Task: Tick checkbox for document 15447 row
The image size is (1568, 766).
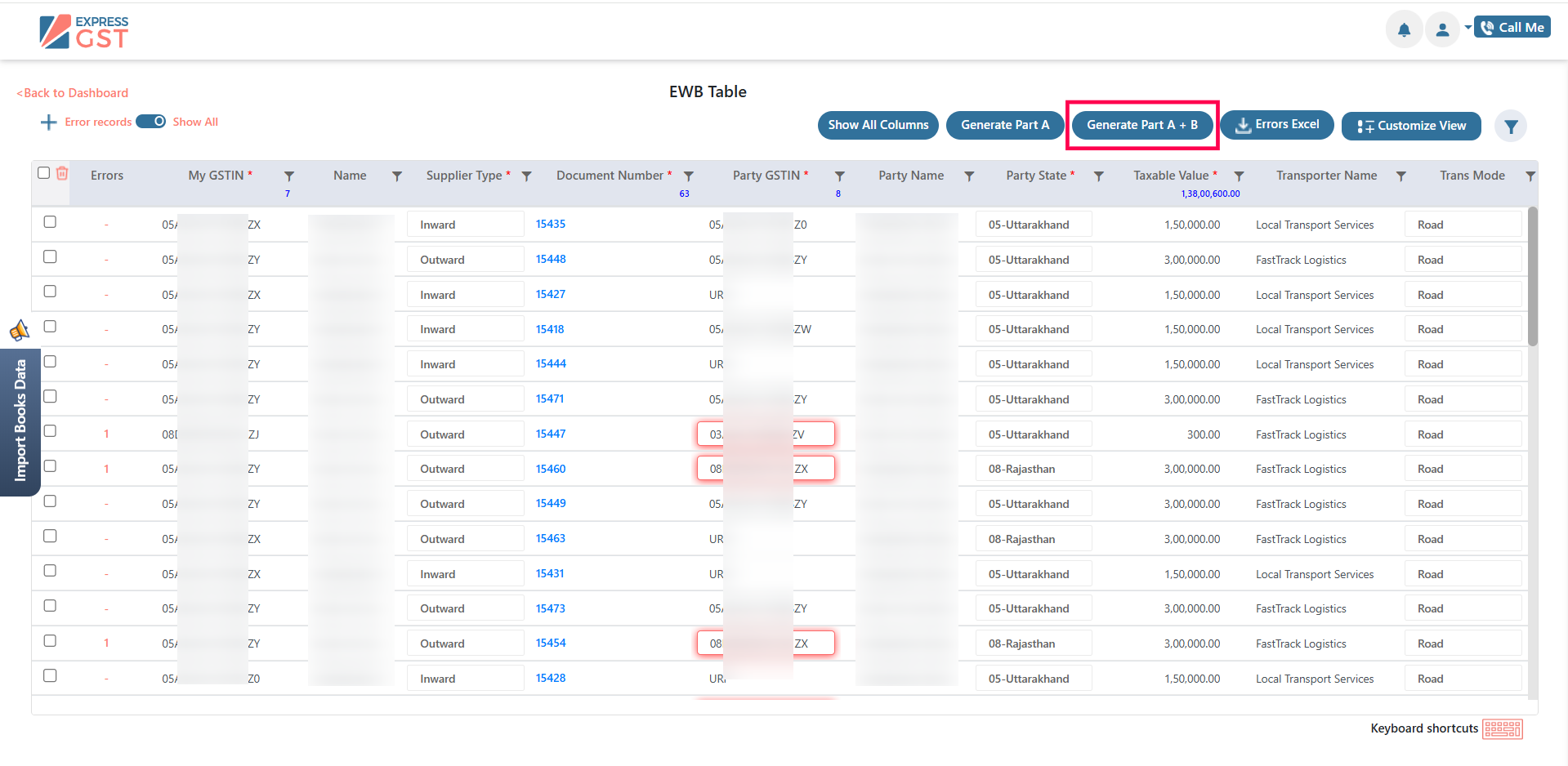Action: [x=50, y=431]
